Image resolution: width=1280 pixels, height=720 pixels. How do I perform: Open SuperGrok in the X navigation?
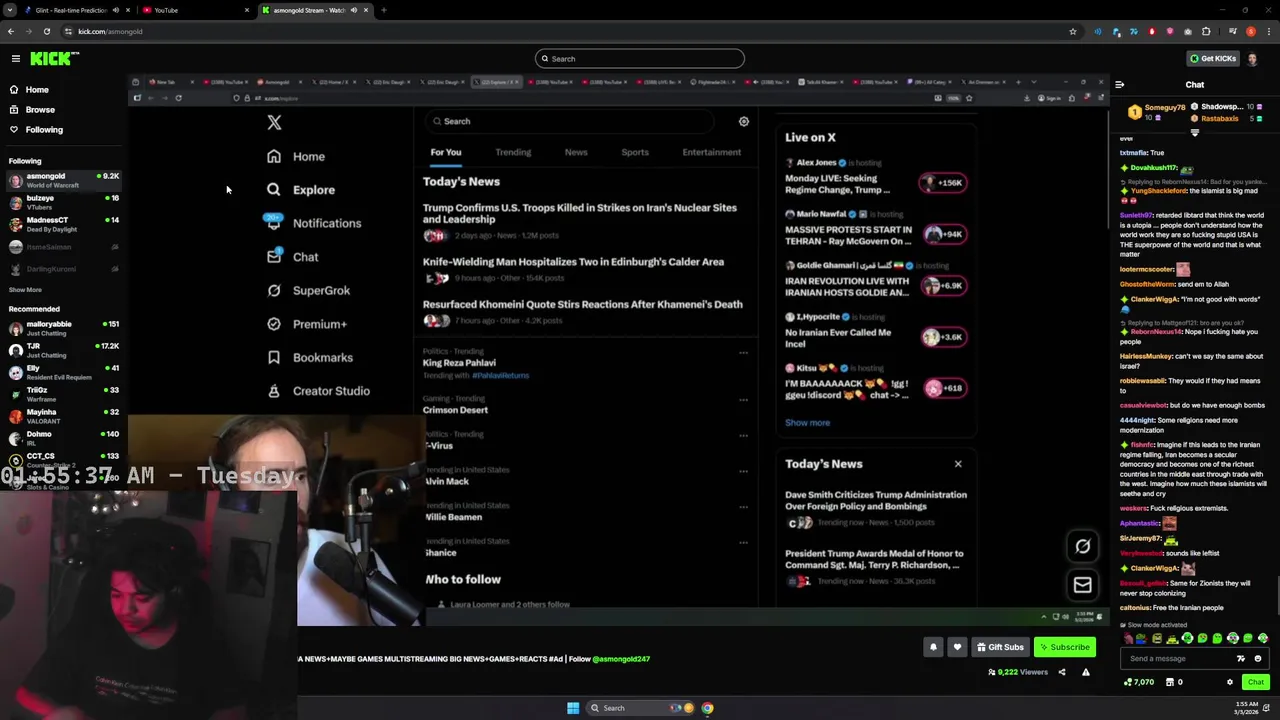point(308,291)
